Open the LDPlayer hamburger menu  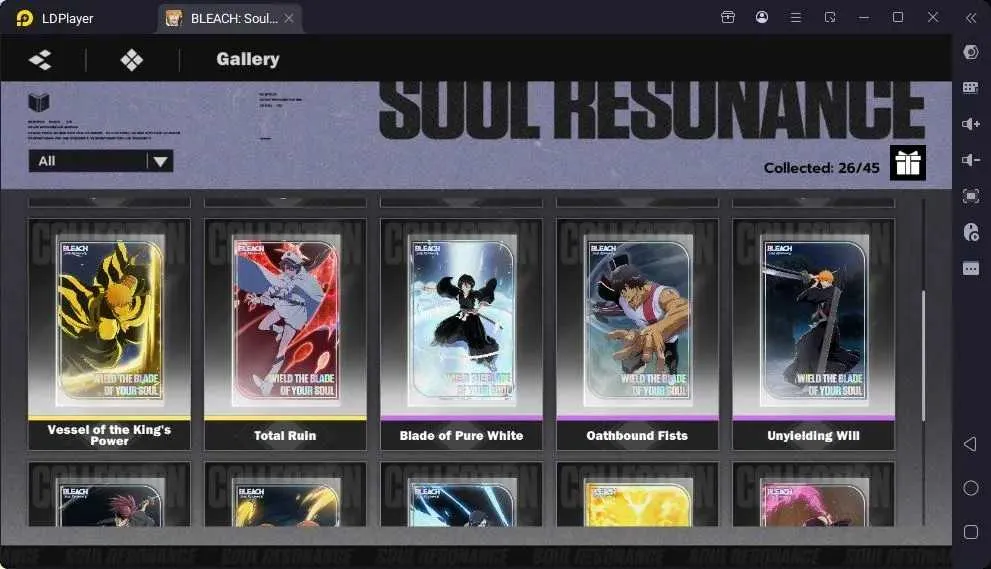click(x=796, y=17)
